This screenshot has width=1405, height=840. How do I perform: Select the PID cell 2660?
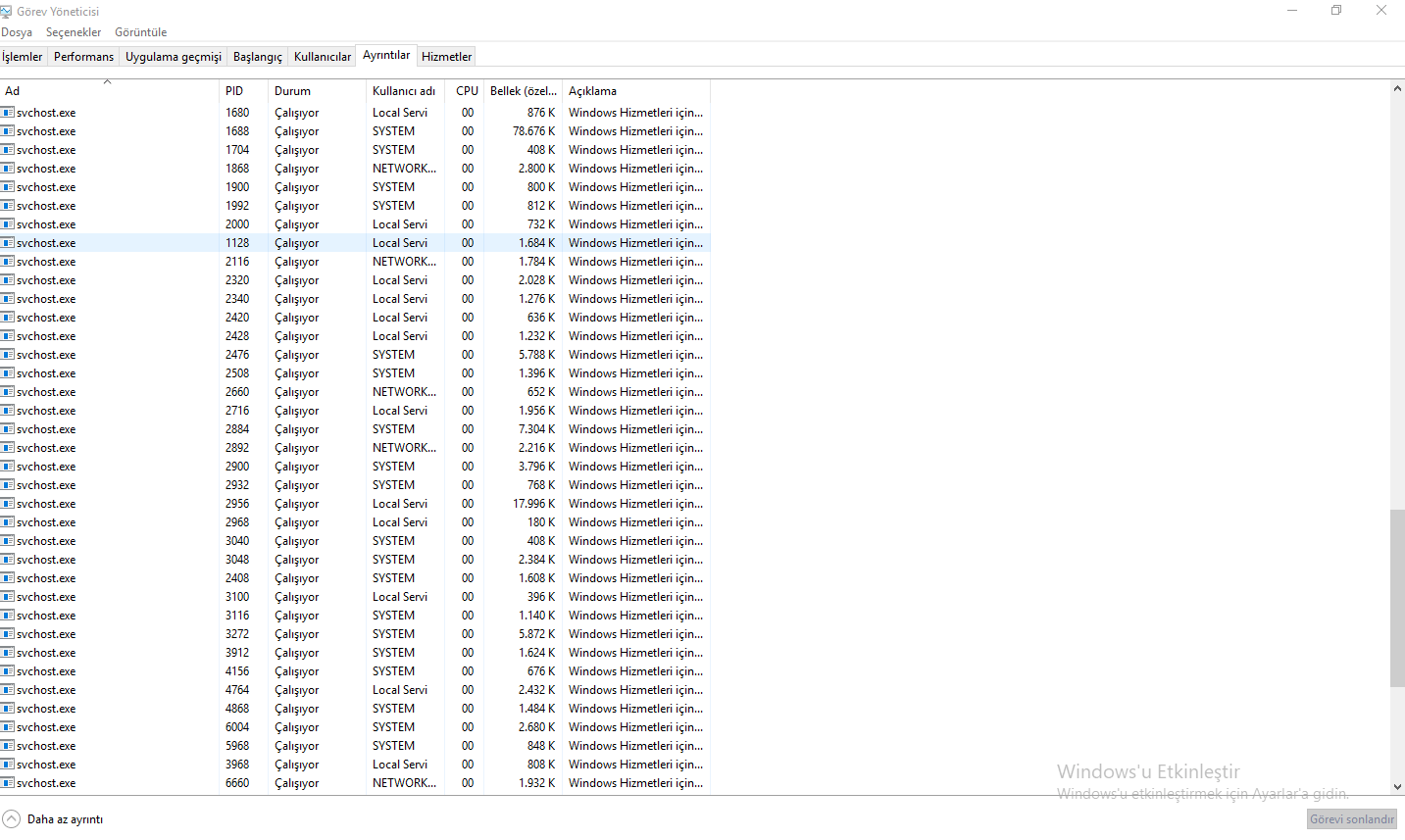click(237, 392)
